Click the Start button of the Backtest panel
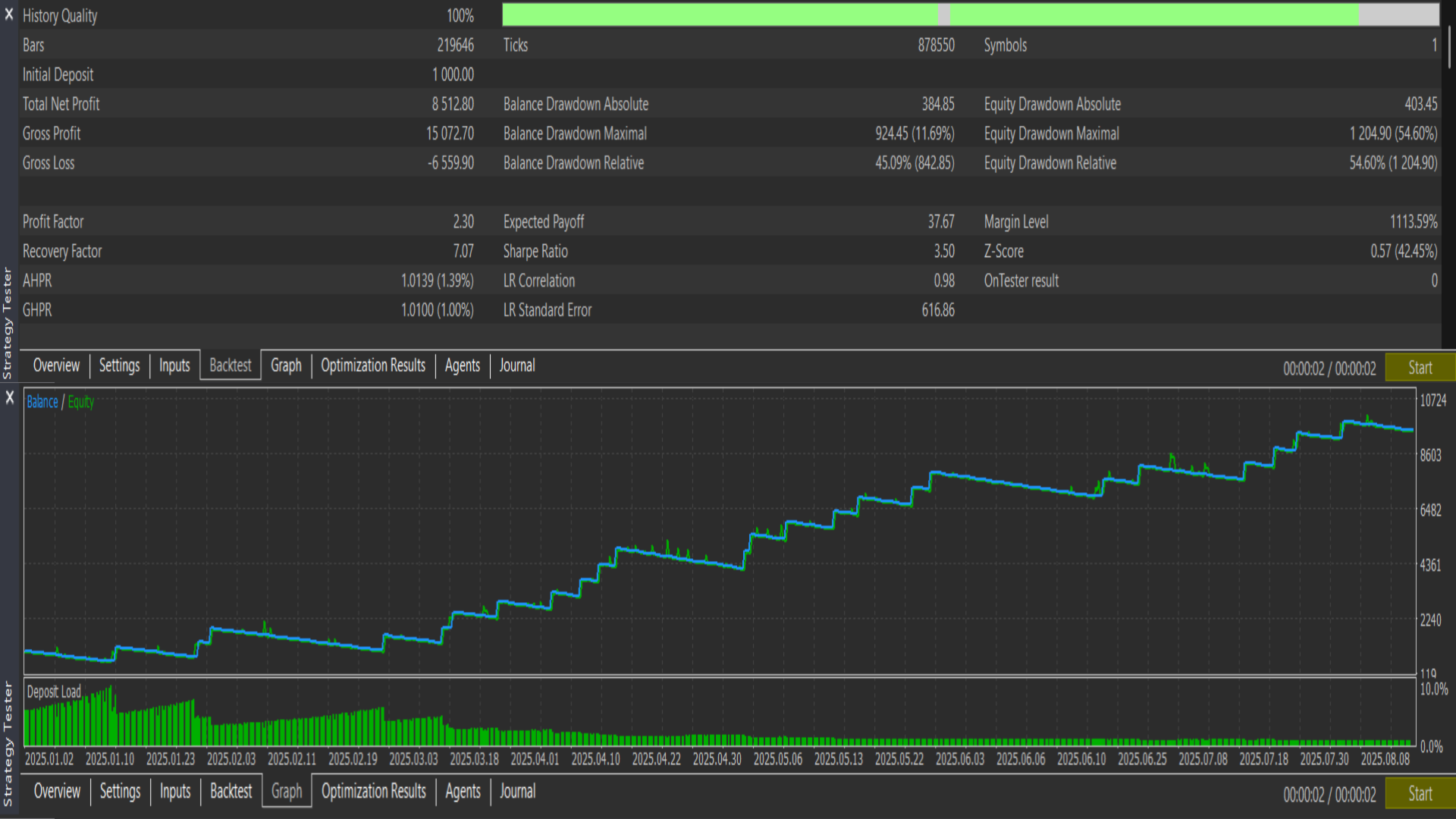The width and height of the screenshot is (1456, 819). click(x=1420, y=368)
